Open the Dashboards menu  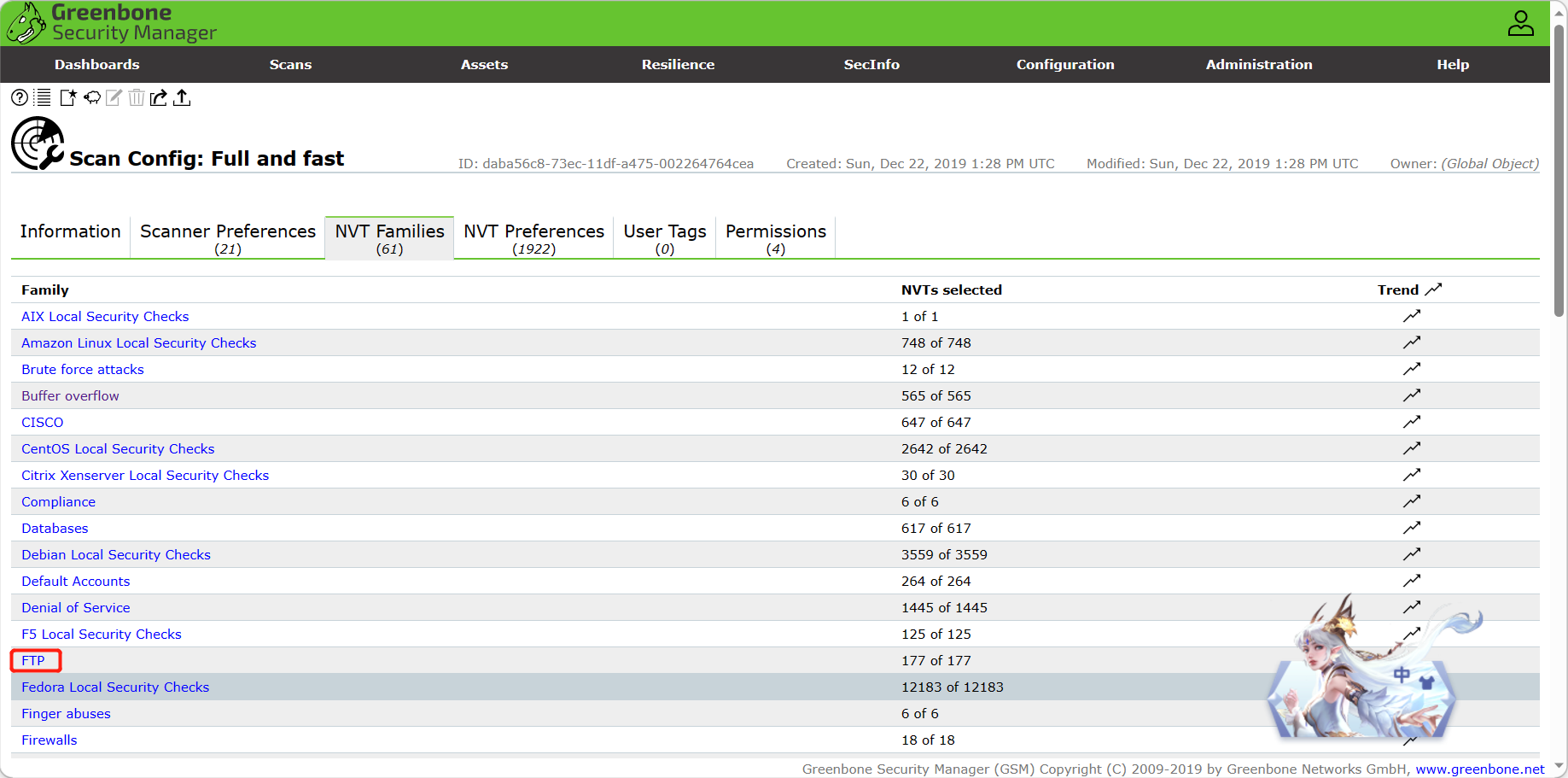tap(97, 65)
